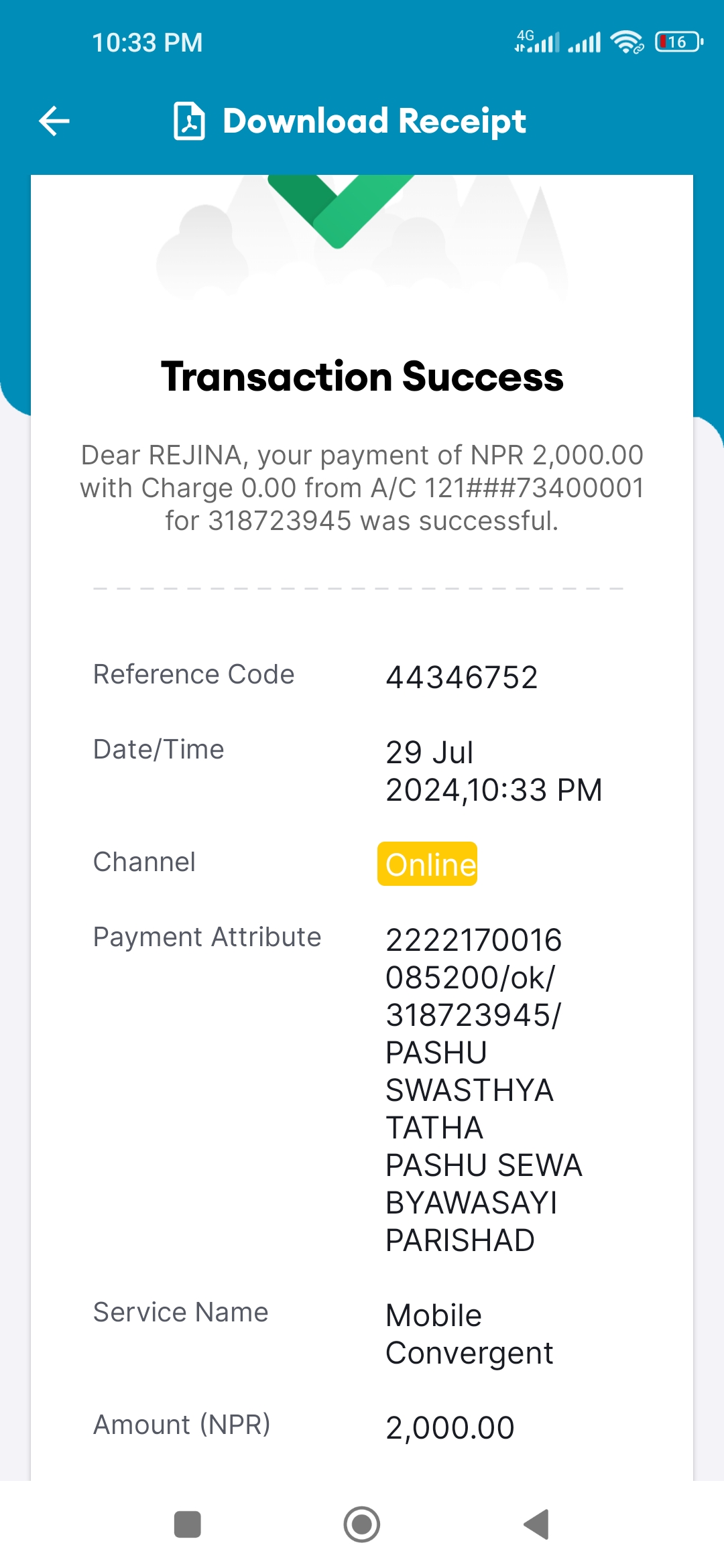
Task: Tap the Mobile Convergent service name
Action: pos(469,1334)
